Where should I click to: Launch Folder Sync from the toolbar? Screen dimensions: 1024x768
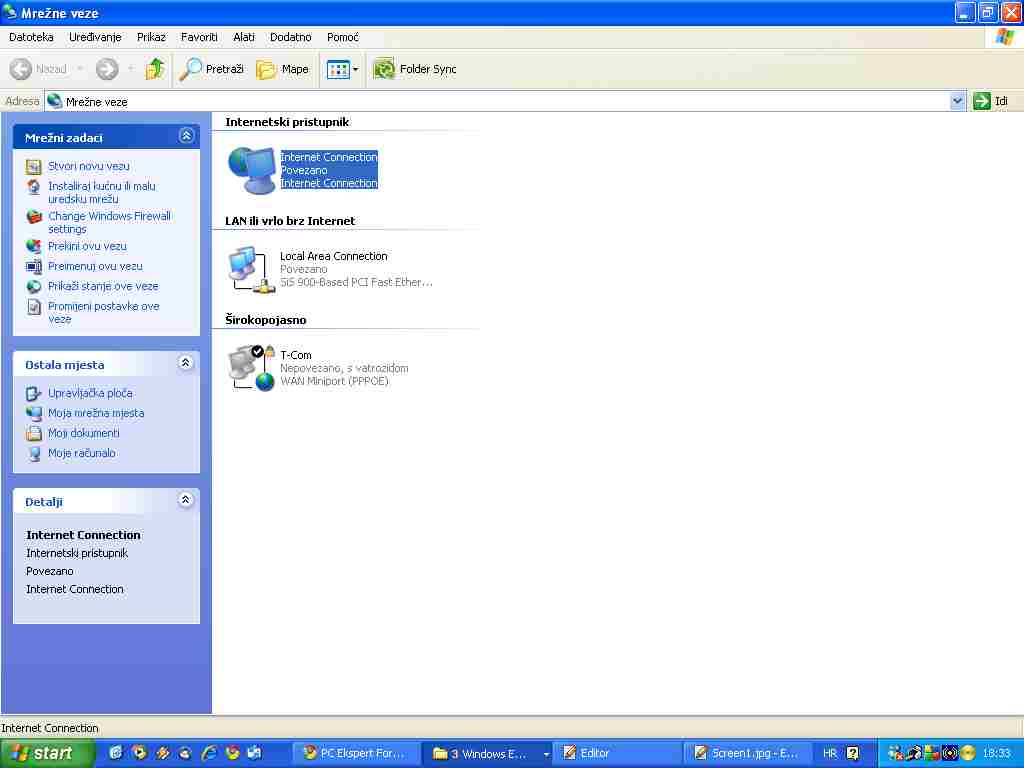coord(415,69)
